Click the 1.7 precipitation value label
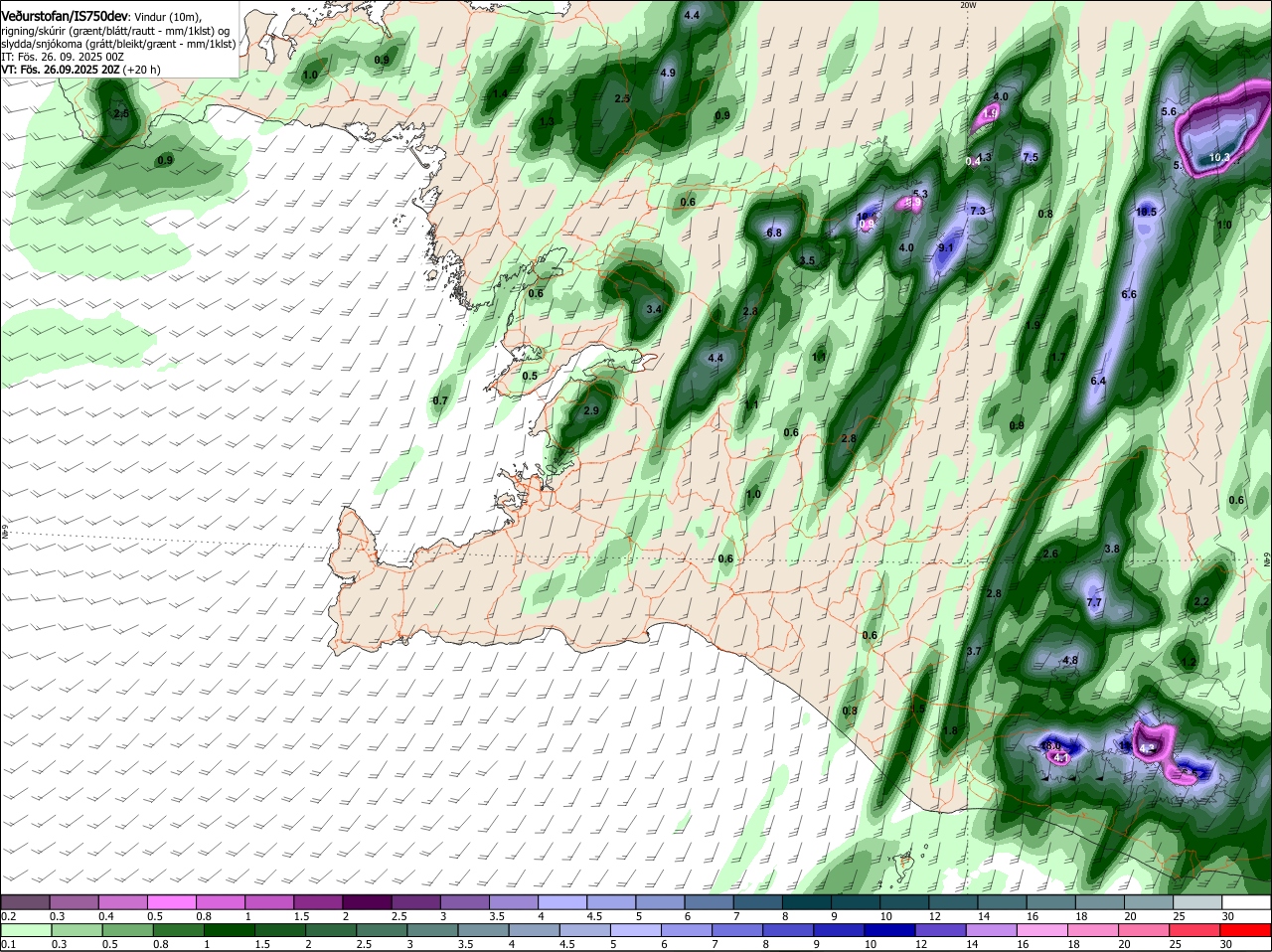1272x952 pixels. [x=1058, y=358]
